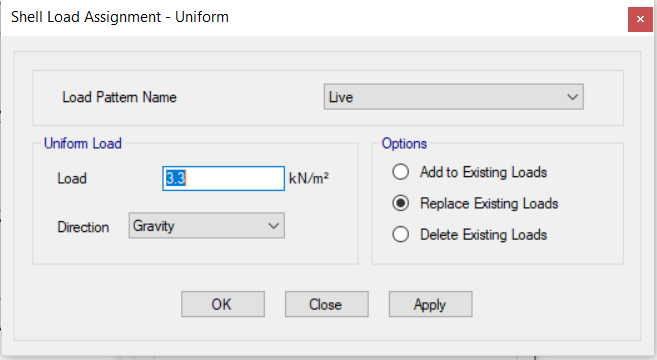
Task: Close the Shell Load Assignment dialog with the red X
Action: pos(640,19)
